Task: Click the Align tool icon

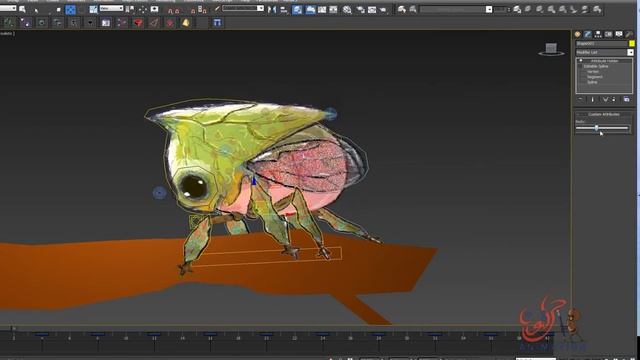Action: 284,9
